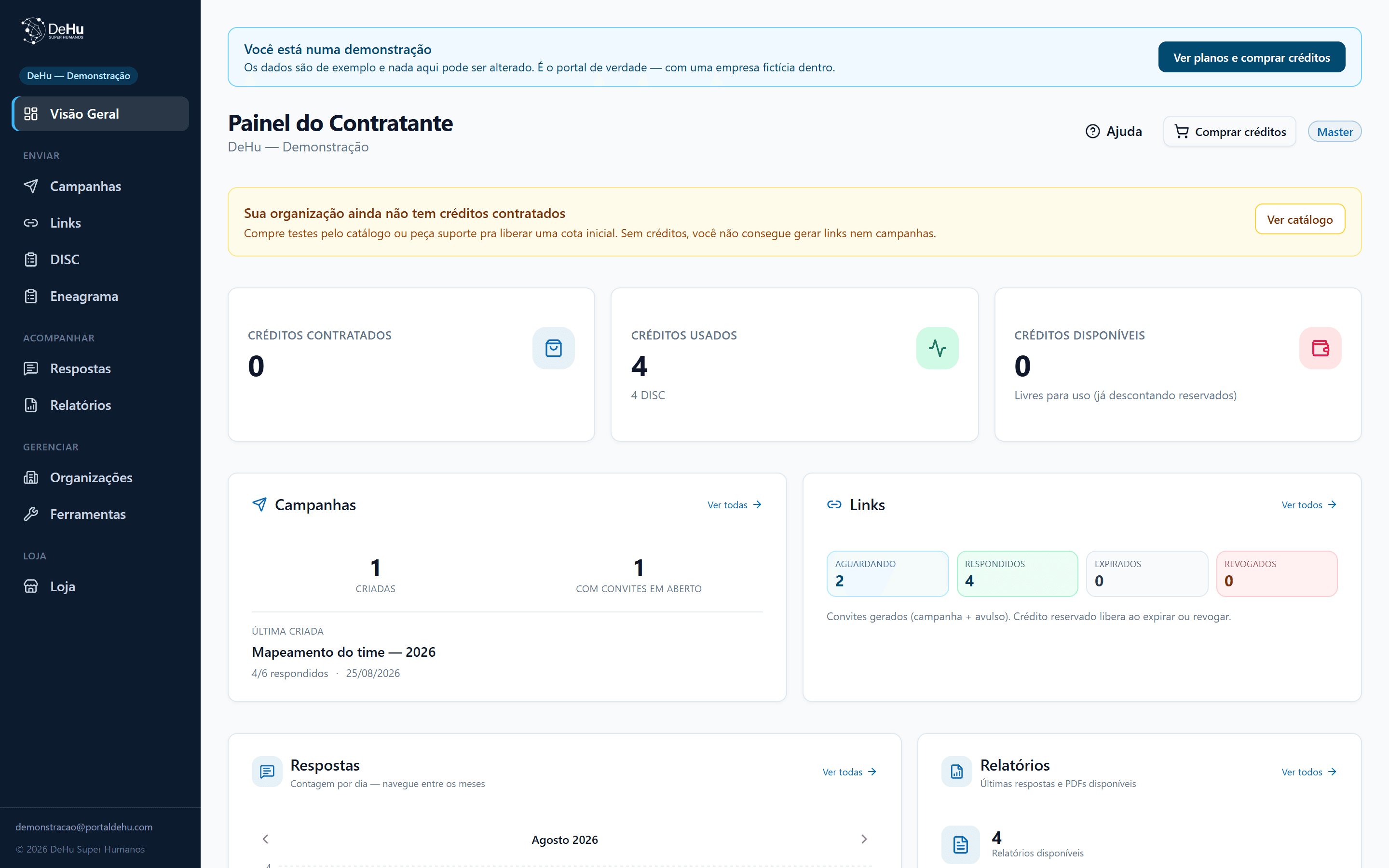This screenshot has width=1389, height=868.
Task: Click the chart file icon beside Relatórios heading
Action: 956,772
